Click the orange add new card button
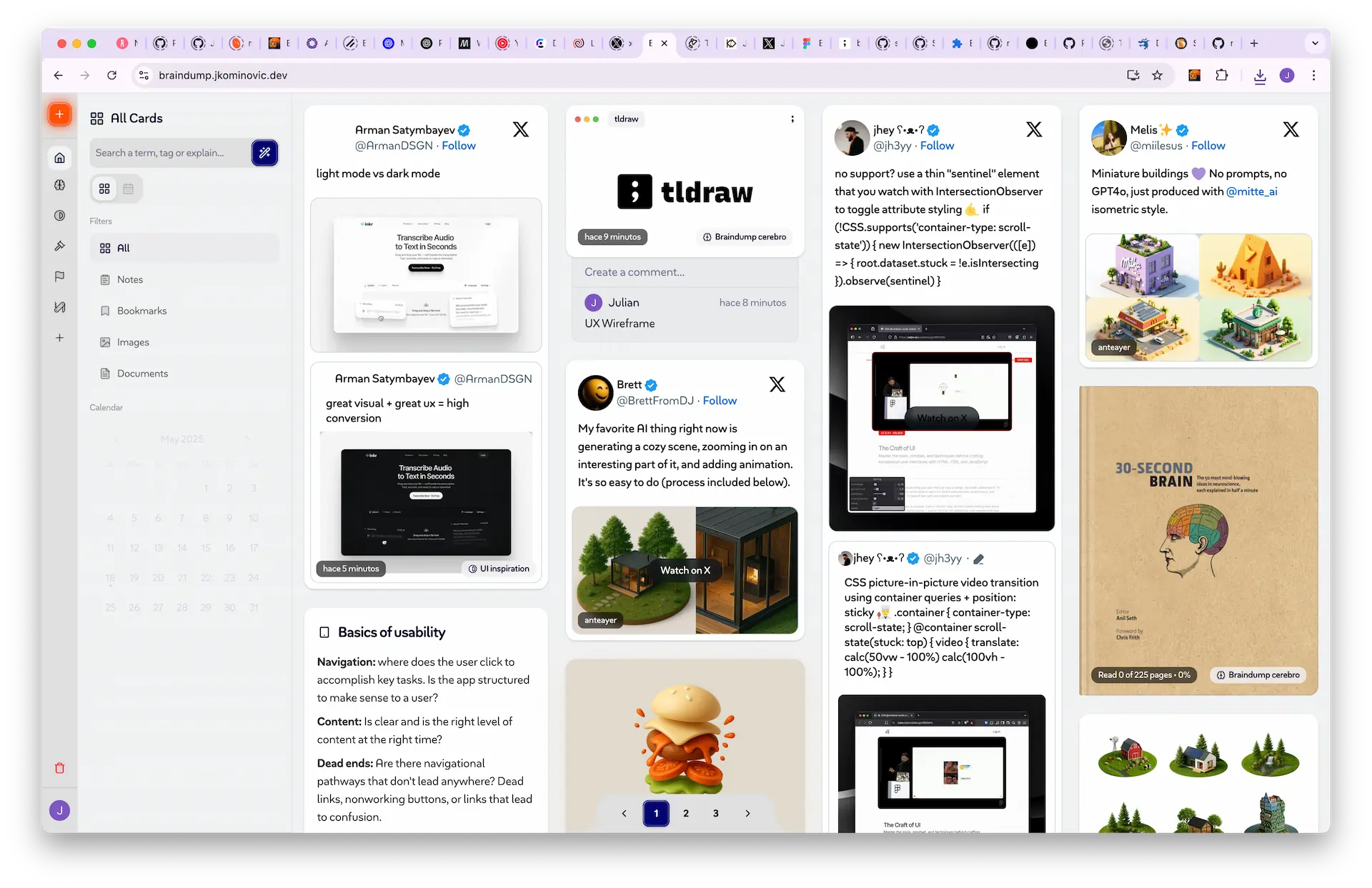This screenshot has width=1372, height=888. (59, 114)
